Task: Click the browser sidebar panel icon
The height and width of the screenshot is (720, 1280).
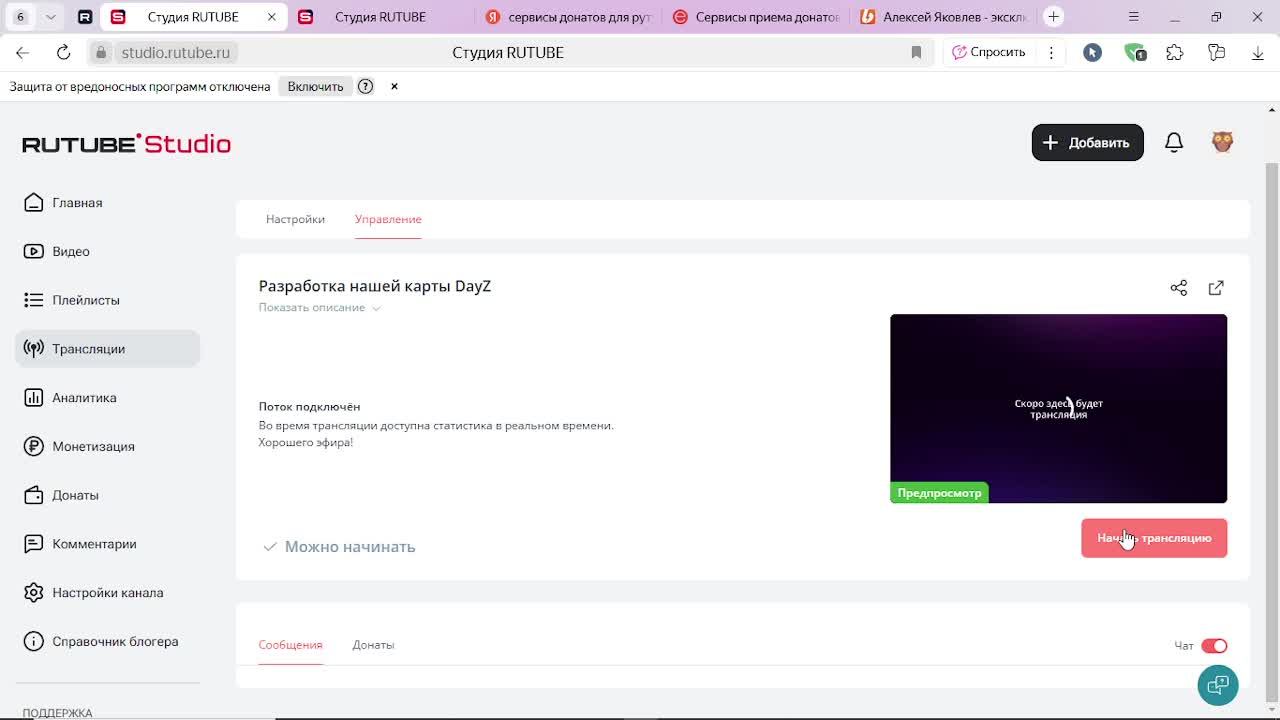Action: [x=1216, y=52]
